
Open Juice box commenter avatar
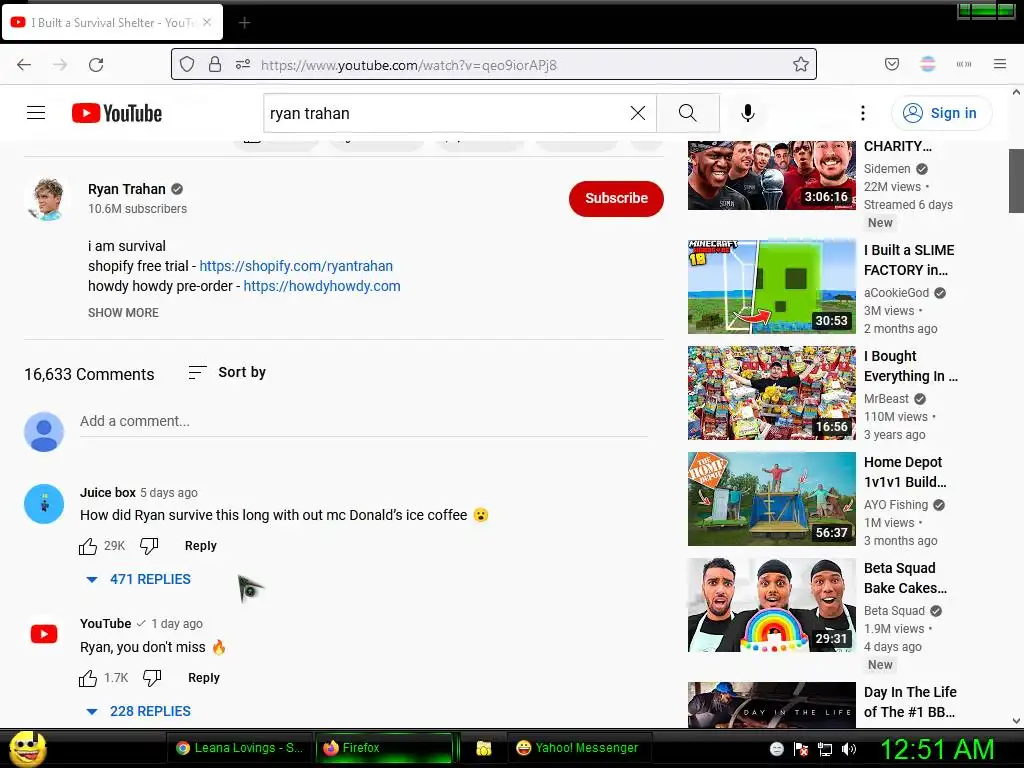pos(44,504)
